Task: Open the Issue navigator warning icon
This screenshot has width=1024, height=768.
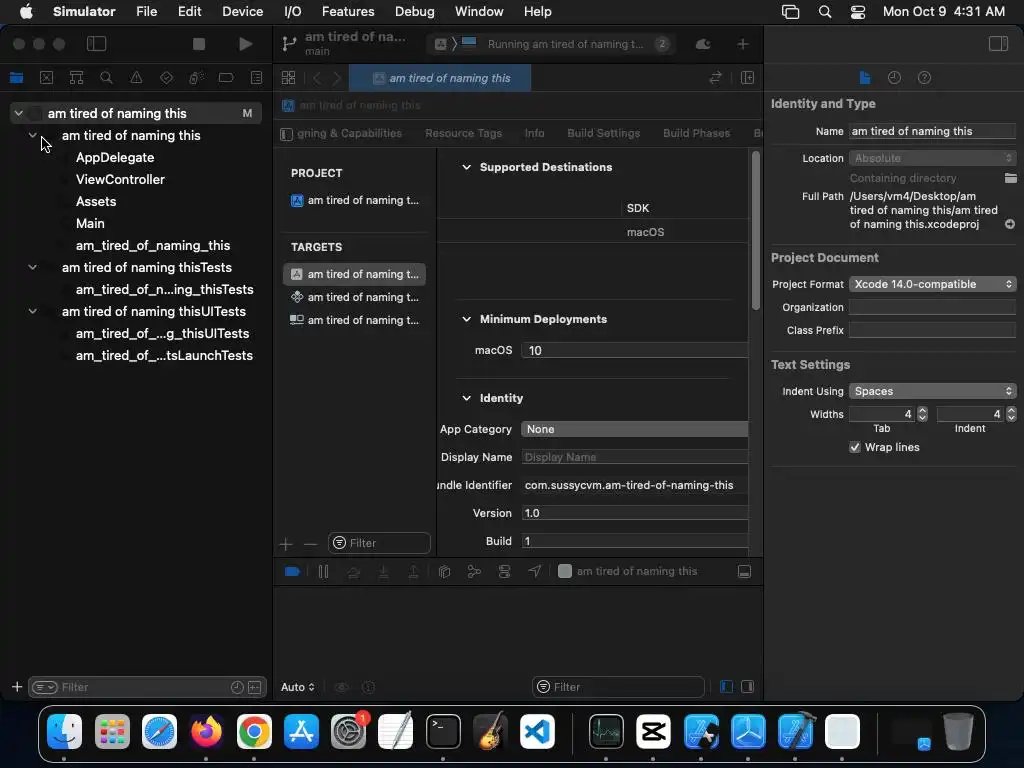Action: pos(136,78)
